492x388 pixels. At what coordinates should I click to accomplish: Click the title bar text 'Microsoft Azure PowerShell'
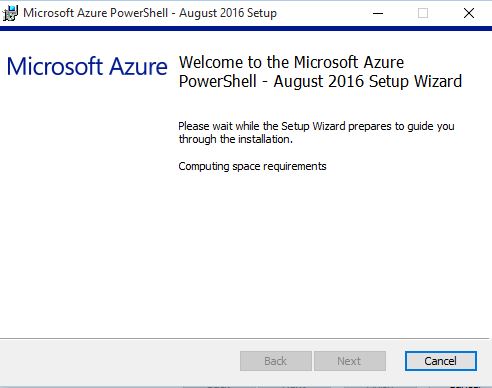click(96, 13)
